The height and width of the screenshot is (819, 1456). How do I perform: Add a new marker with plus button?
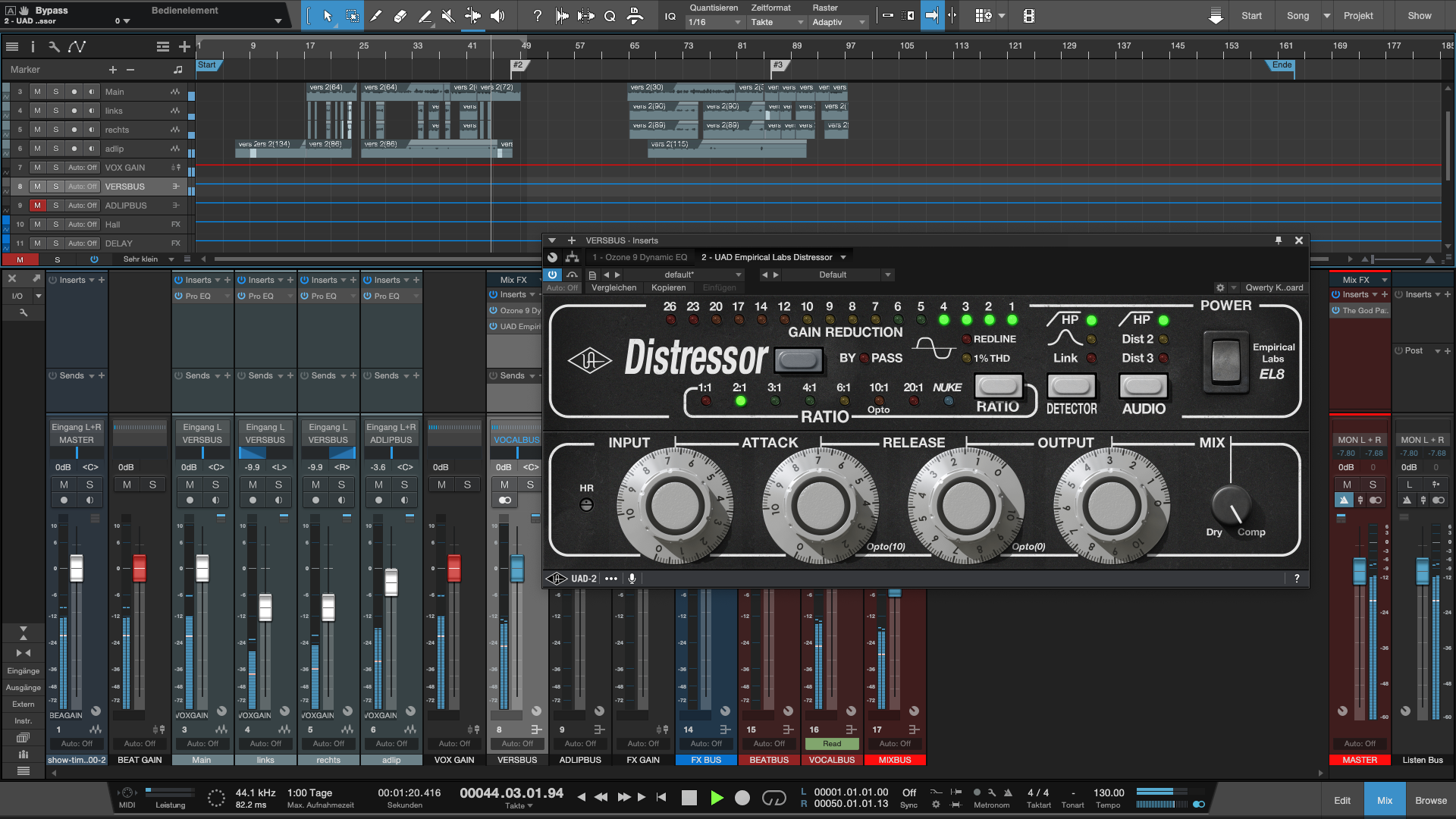[113, 70]
